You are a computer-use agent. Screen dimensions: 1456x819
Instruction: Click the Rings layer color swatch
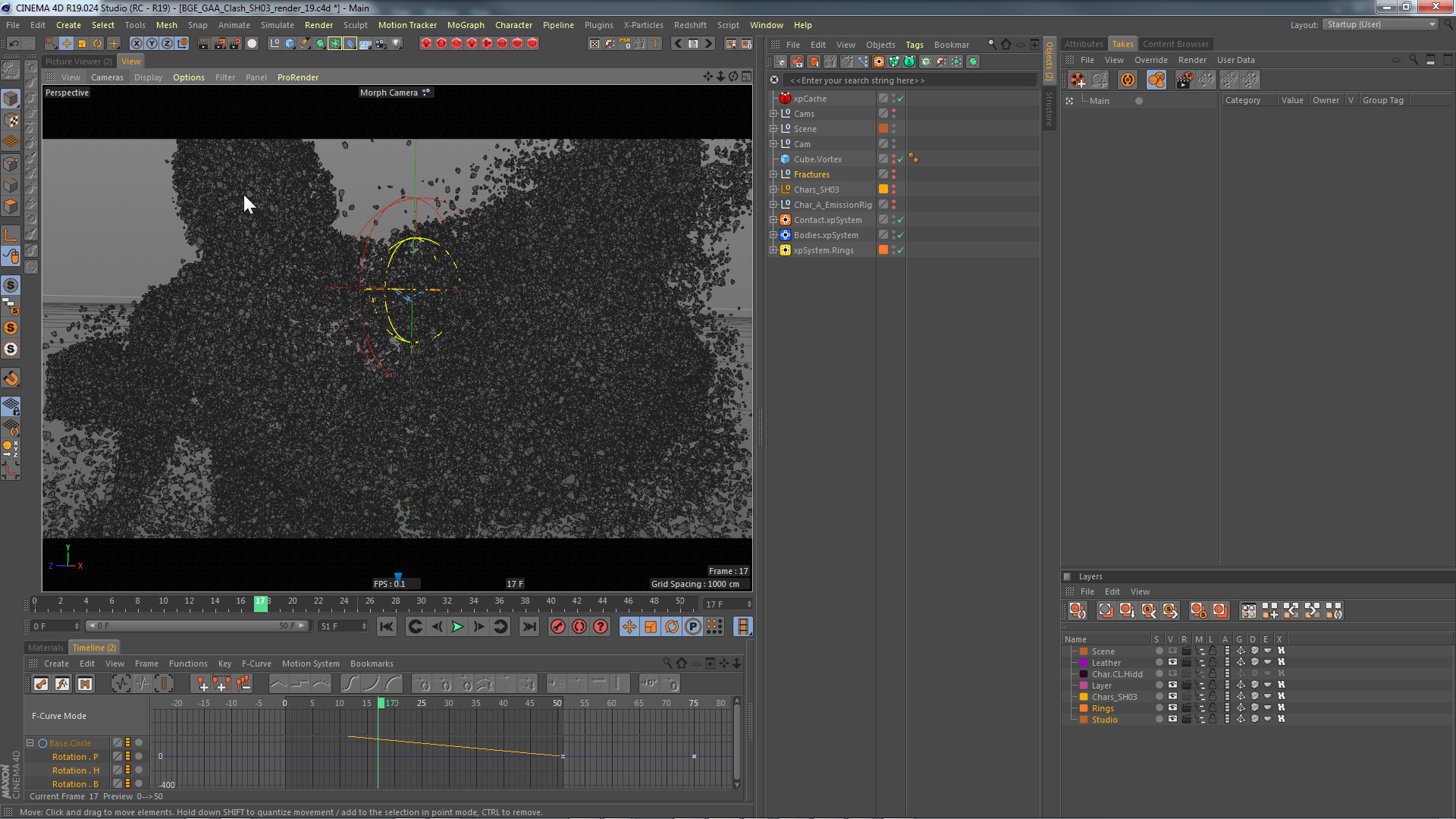(1084, 708)
